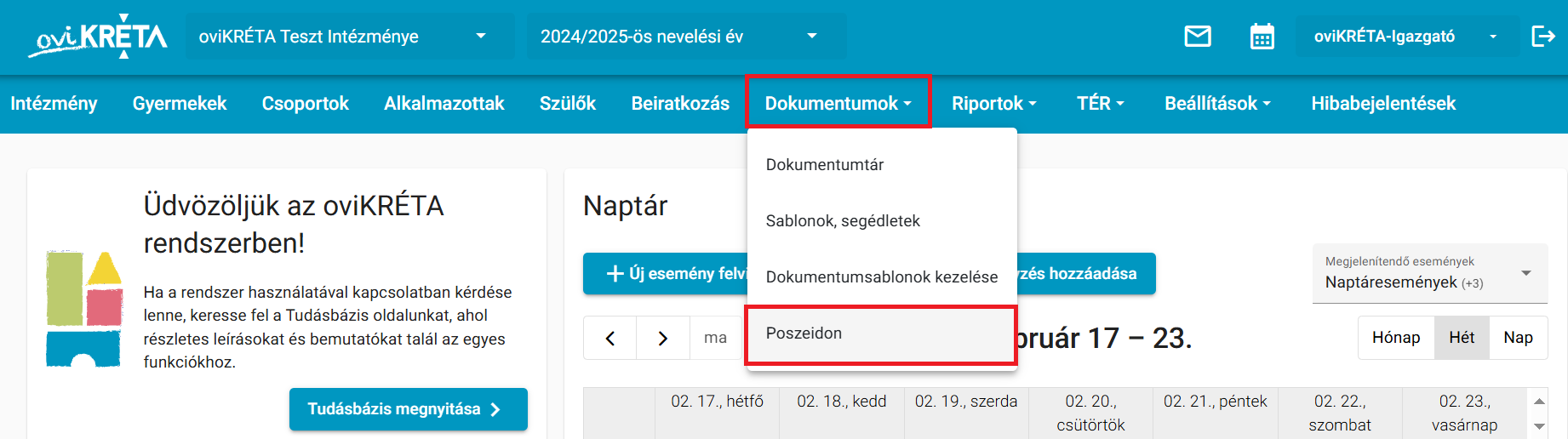The width and height of the screenshot is (1568, 439).
Task: Switch calendar to Nap view
Action: click(x=1518, y=338)
